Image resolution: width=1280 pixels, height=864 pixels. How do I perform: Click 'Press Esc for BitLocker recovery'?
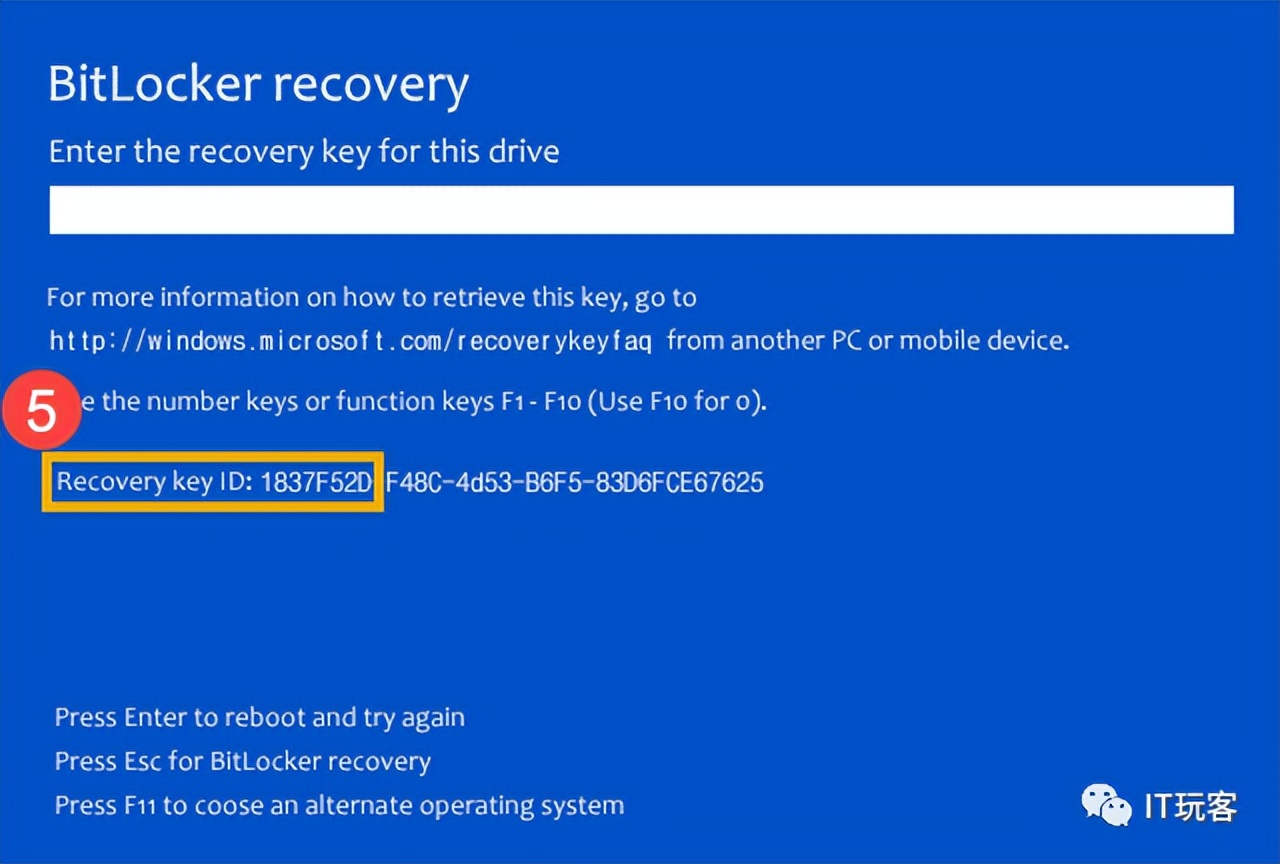coord(242,761)
